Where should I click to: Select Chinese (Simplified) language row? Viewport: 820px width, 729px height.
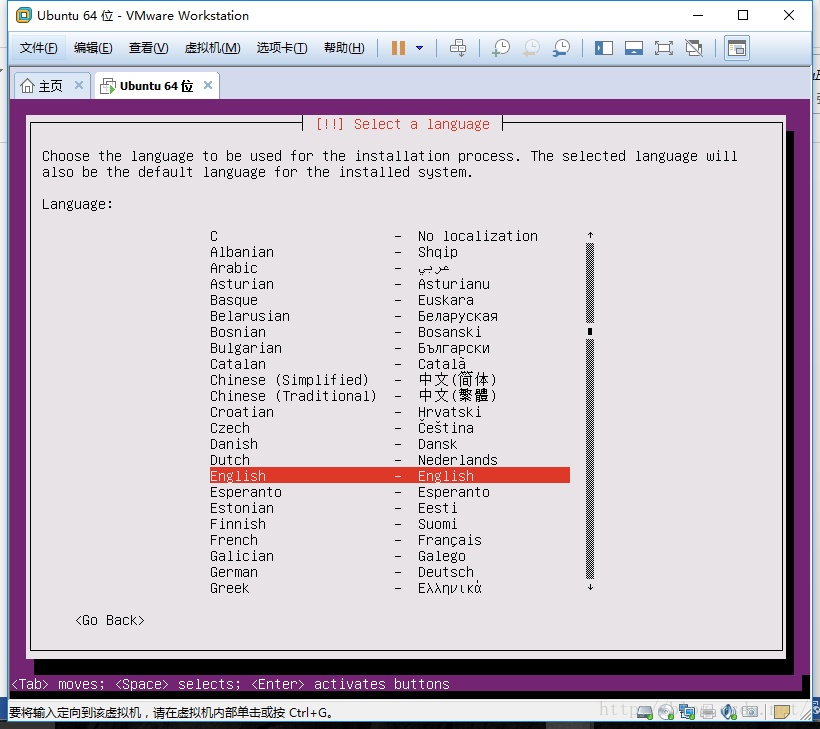(x=390, y=380)
